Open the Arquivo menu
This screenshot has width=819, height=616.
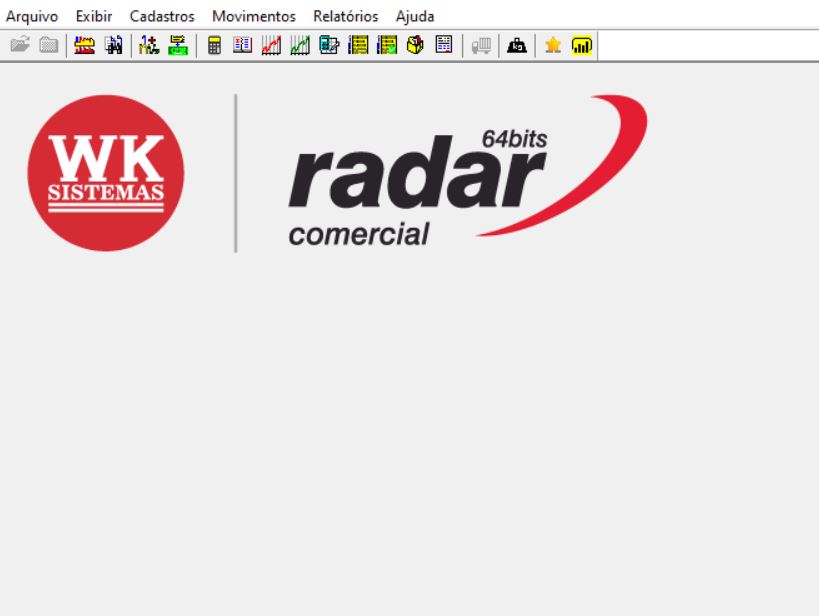point(32,16)
